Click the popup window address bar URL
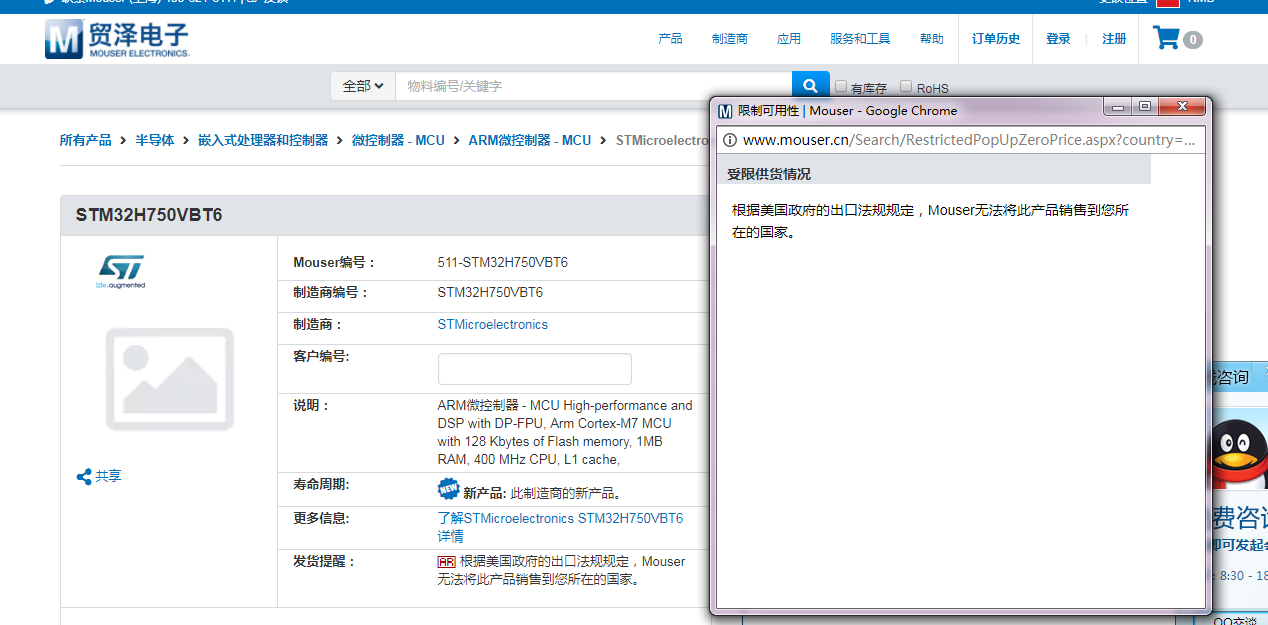Screen dimensions: 1268x625 tap(969, 140)
